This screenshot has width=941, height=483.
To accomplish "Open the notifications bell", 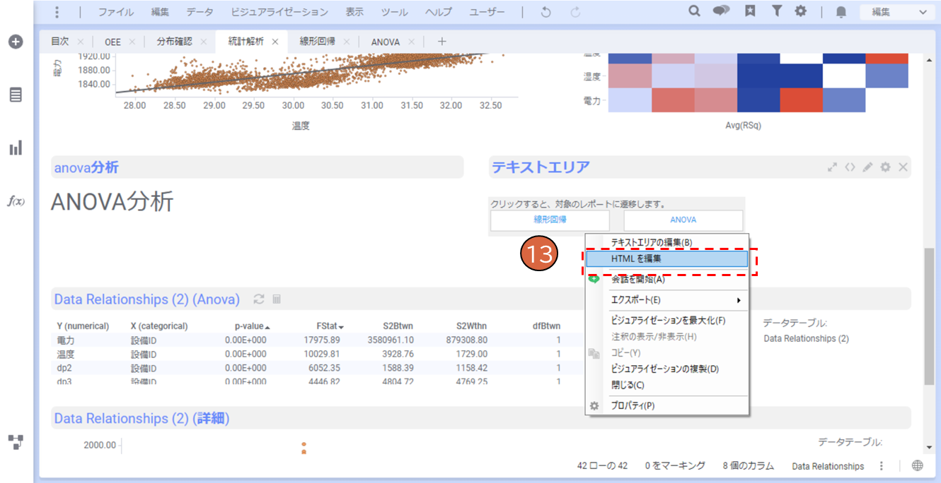I will pyautogui.click(x=841, y=12).
